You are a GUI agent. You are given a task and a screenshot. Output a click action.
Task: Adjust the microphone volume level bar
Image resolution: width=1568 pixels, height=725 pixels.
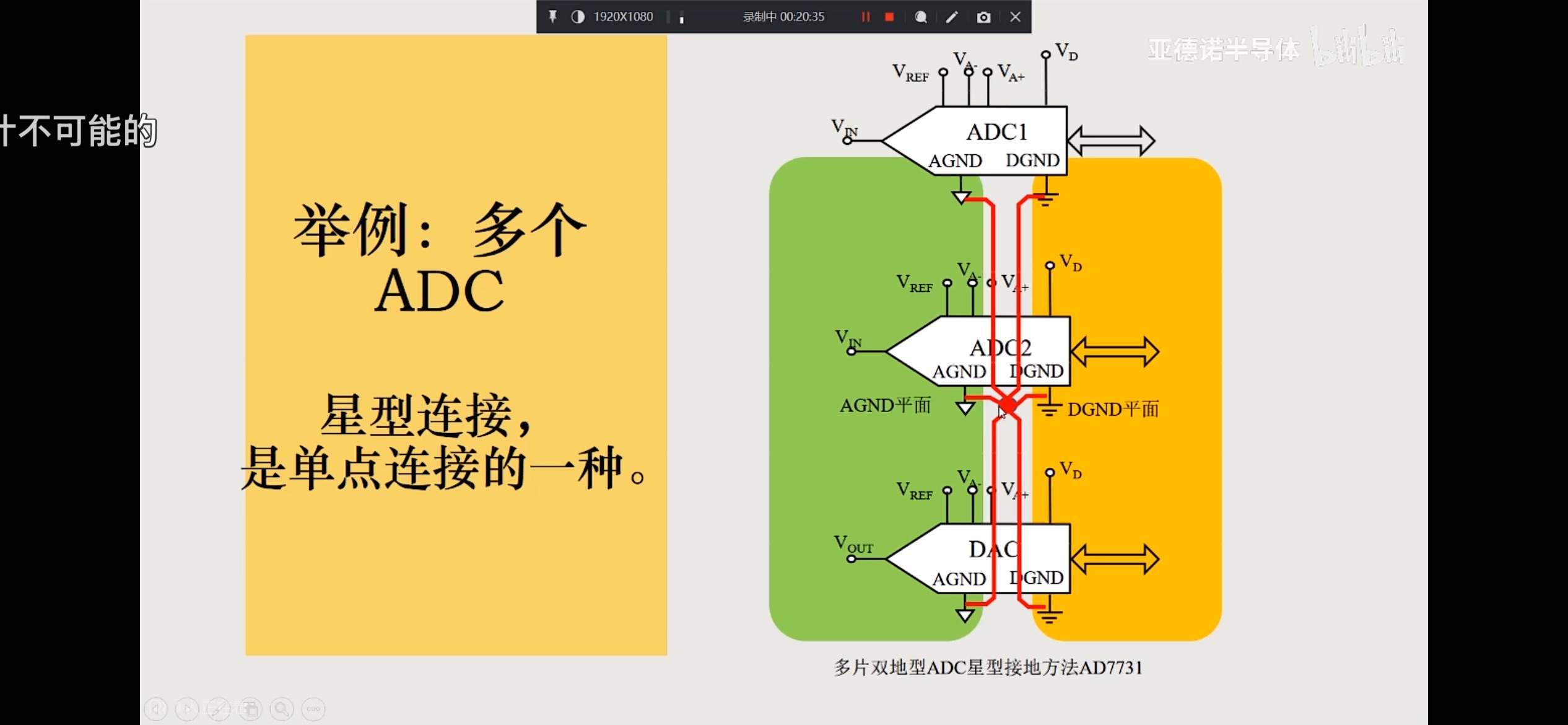pyautogui.click(x=681, y=18)
